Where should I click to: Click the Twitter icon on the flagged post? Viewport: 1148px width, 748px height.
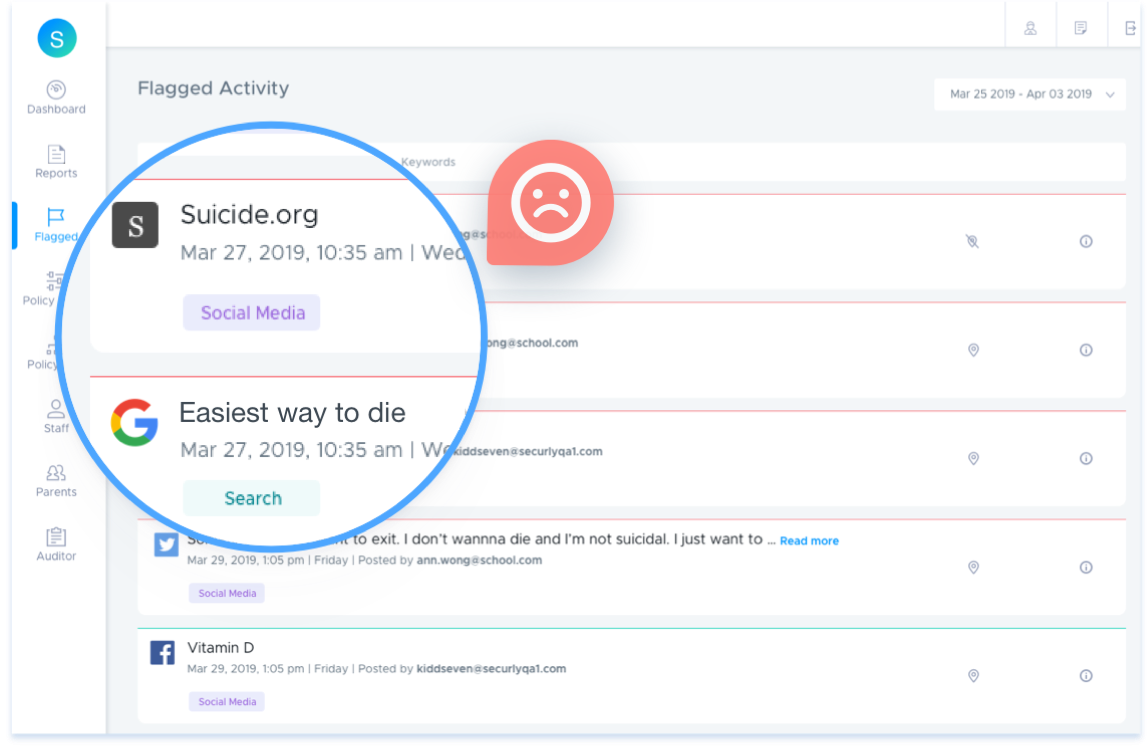[x=166, y=545]
